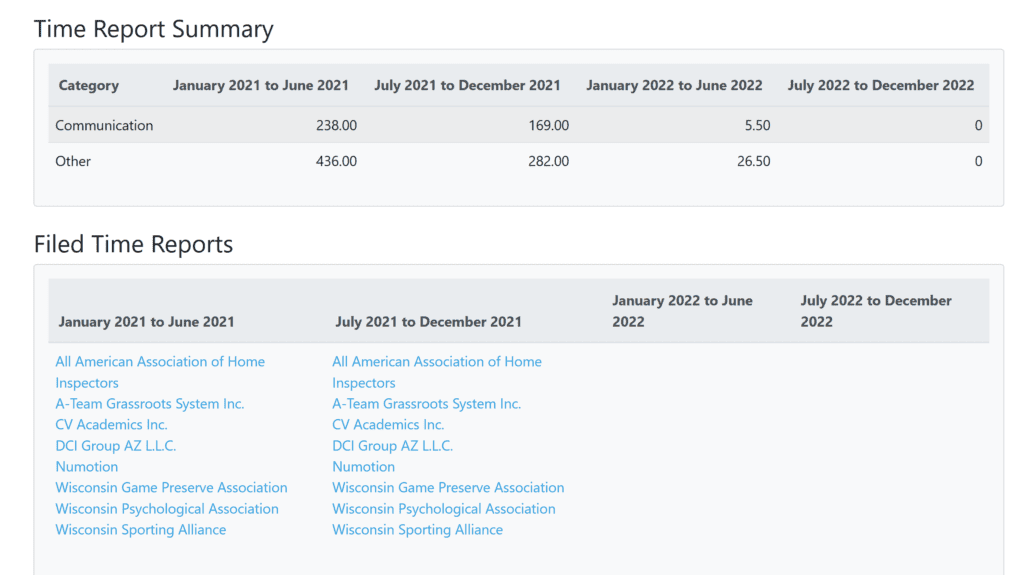Open DCI Group AZ L.L.C. under July 2021

[x=392, y=446]
